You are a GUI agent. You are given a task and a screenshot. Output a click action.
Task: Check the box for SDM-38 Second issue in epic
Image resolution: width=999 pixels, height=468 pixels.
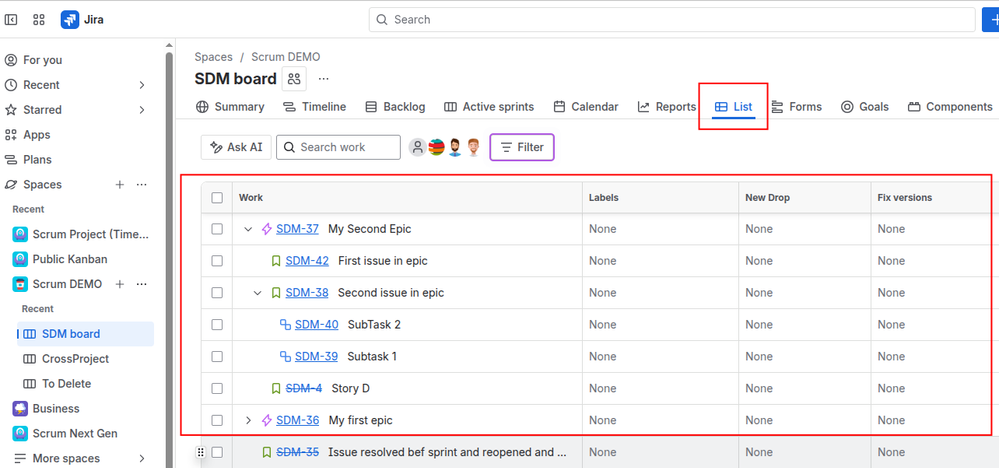[x=217, y=292]
